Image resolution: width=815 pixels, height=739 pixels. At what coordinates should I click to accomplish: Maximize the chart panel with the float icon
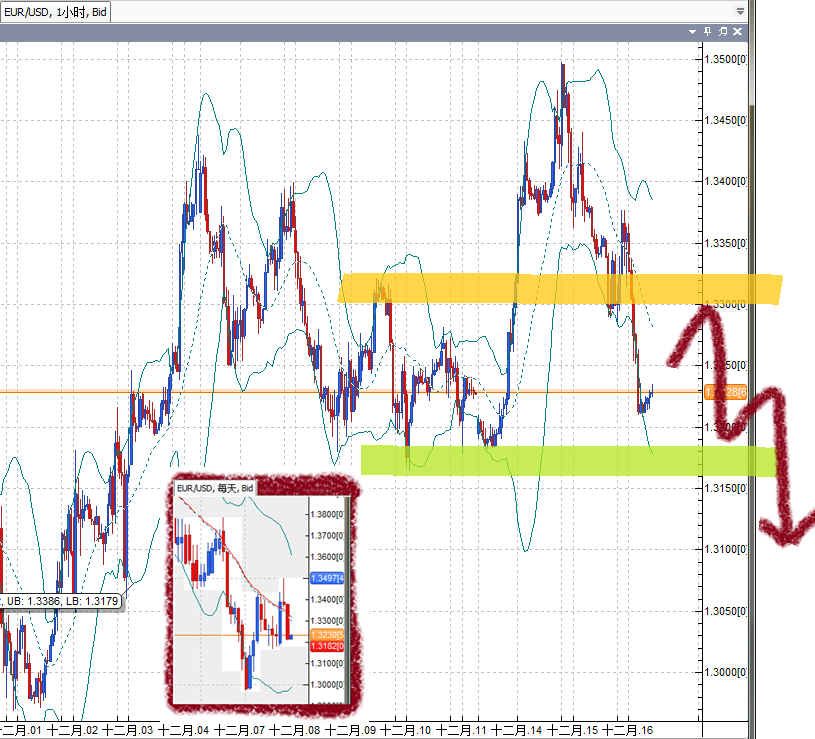[x=722, y=32]
